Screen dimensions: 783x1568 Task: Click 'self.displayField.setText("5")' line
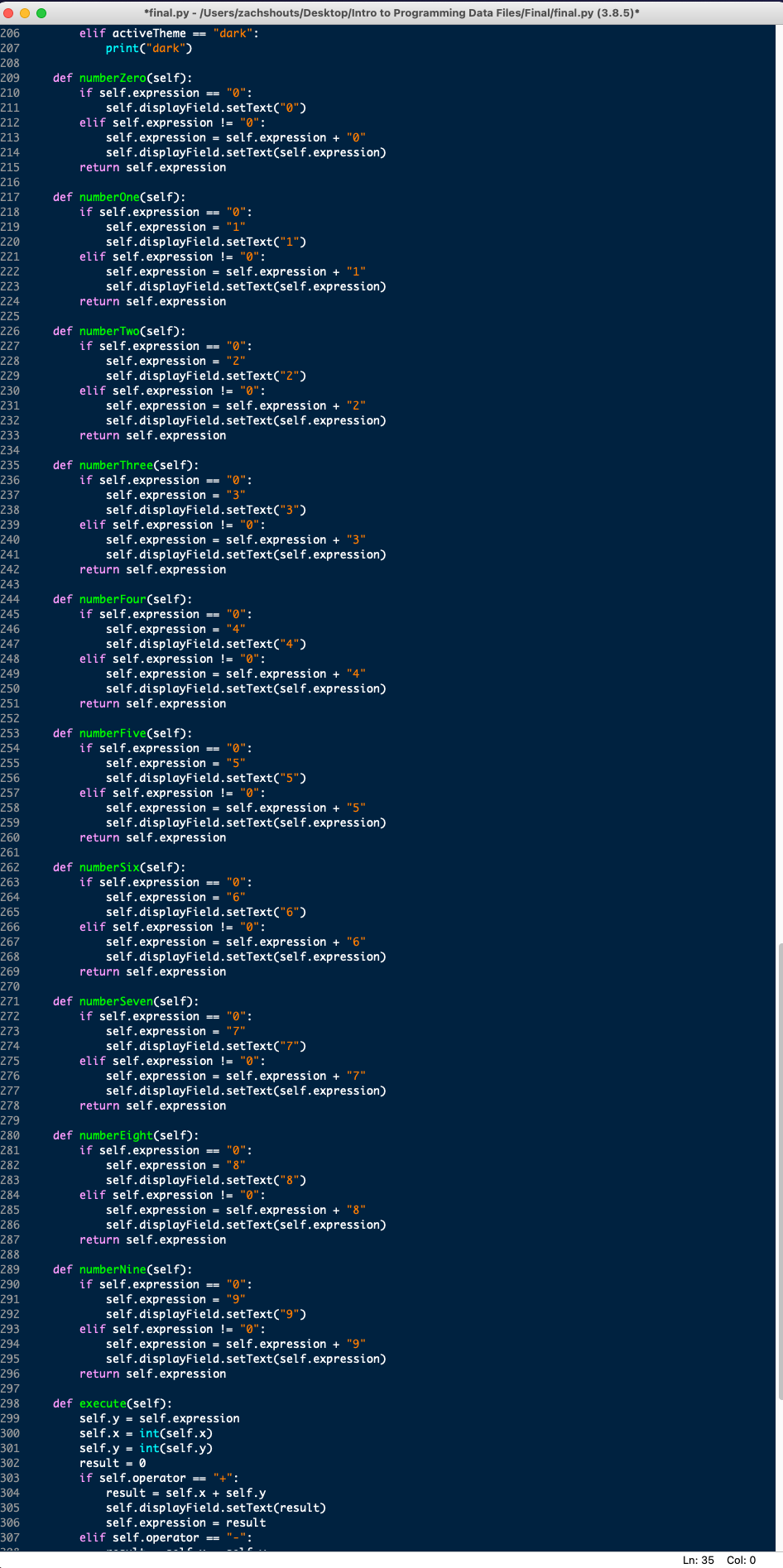point(206,778)
